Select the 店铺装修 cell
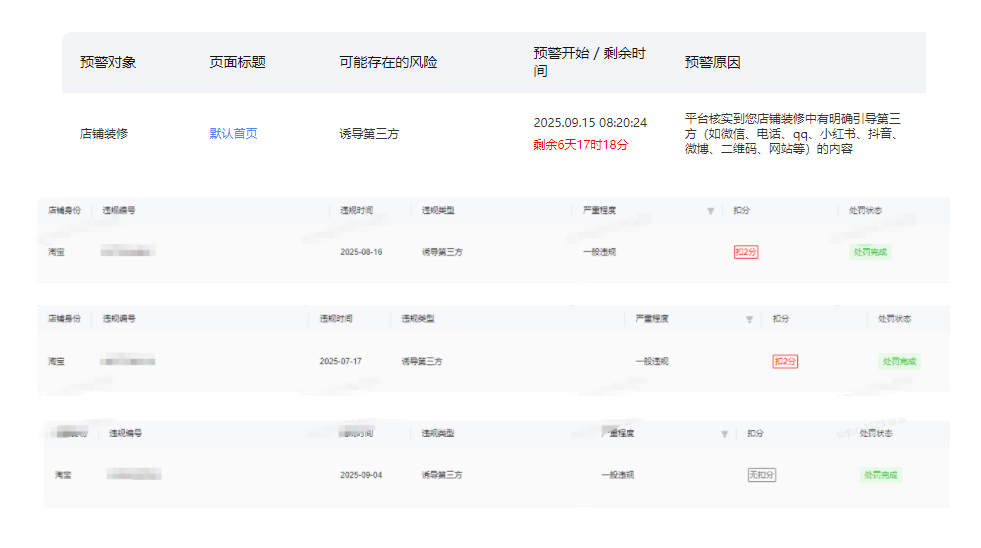981x548 pixels. point(104,133)
